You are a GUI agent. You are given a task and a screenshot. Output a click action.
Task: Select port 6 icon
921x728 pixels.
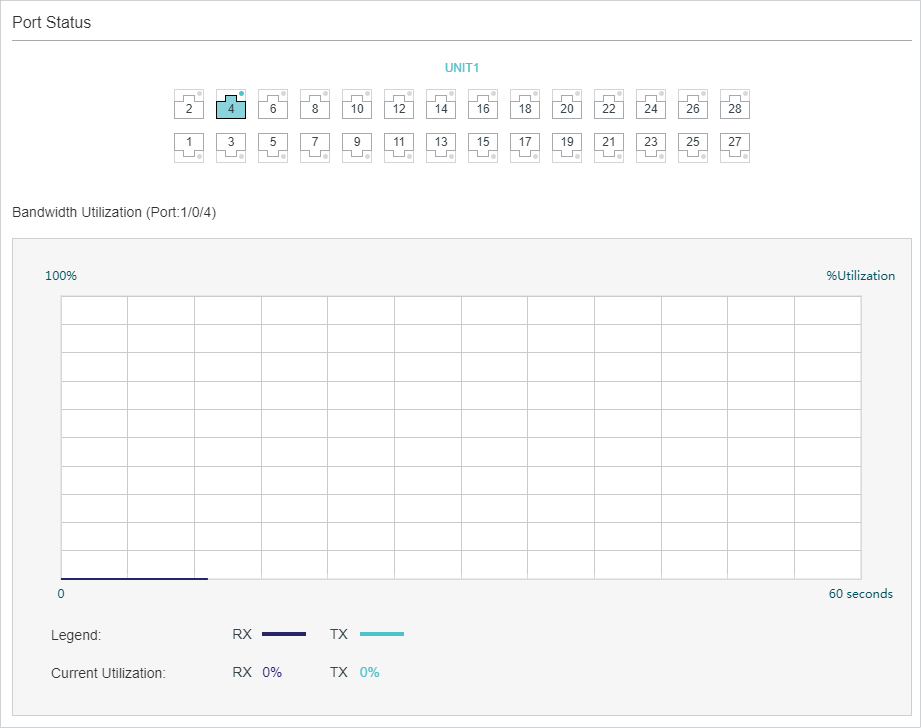pyautogui.click(x=273, y=105)
